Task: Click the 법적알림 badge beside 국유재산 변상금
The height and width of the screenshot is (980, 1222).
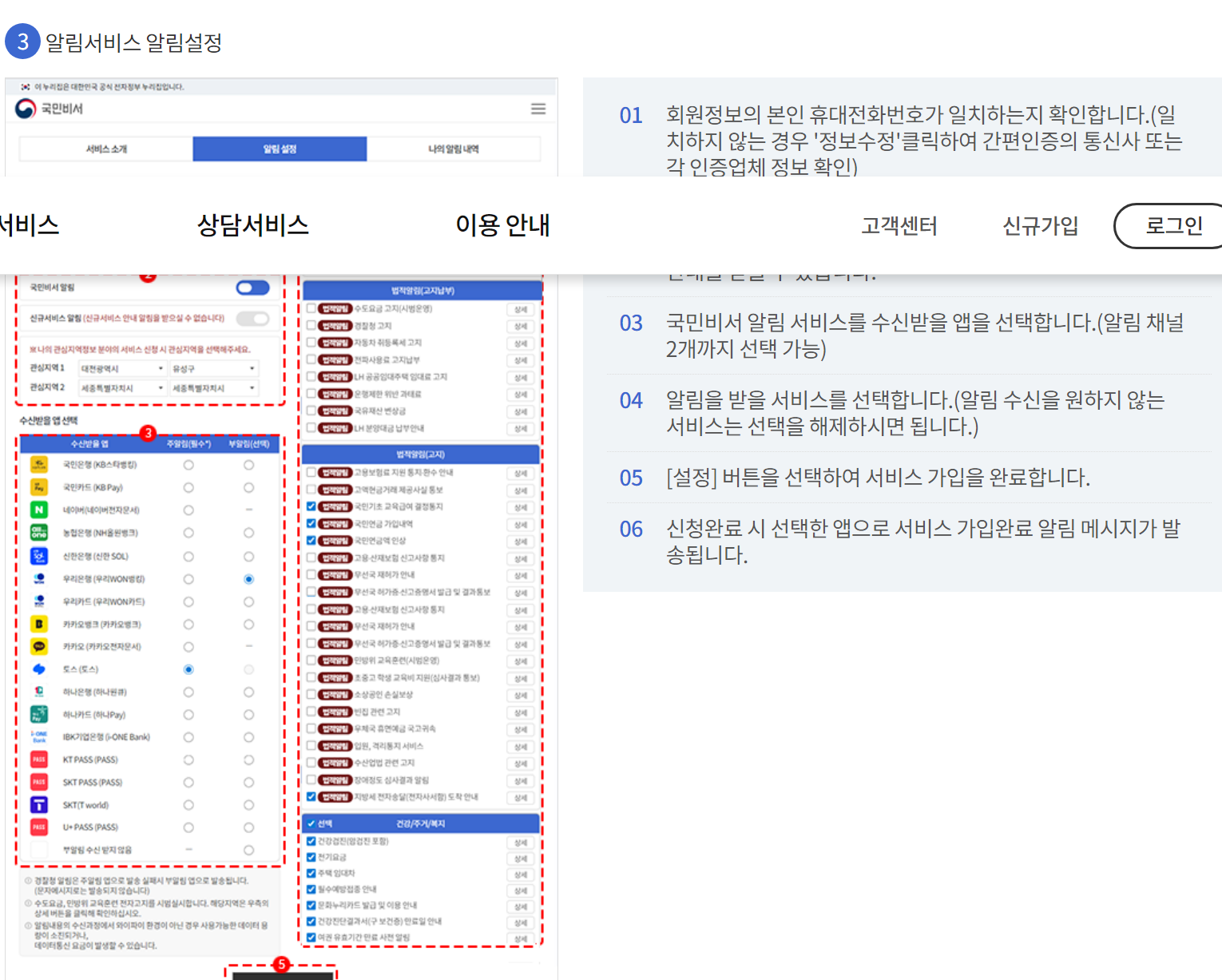Action: 335,411
